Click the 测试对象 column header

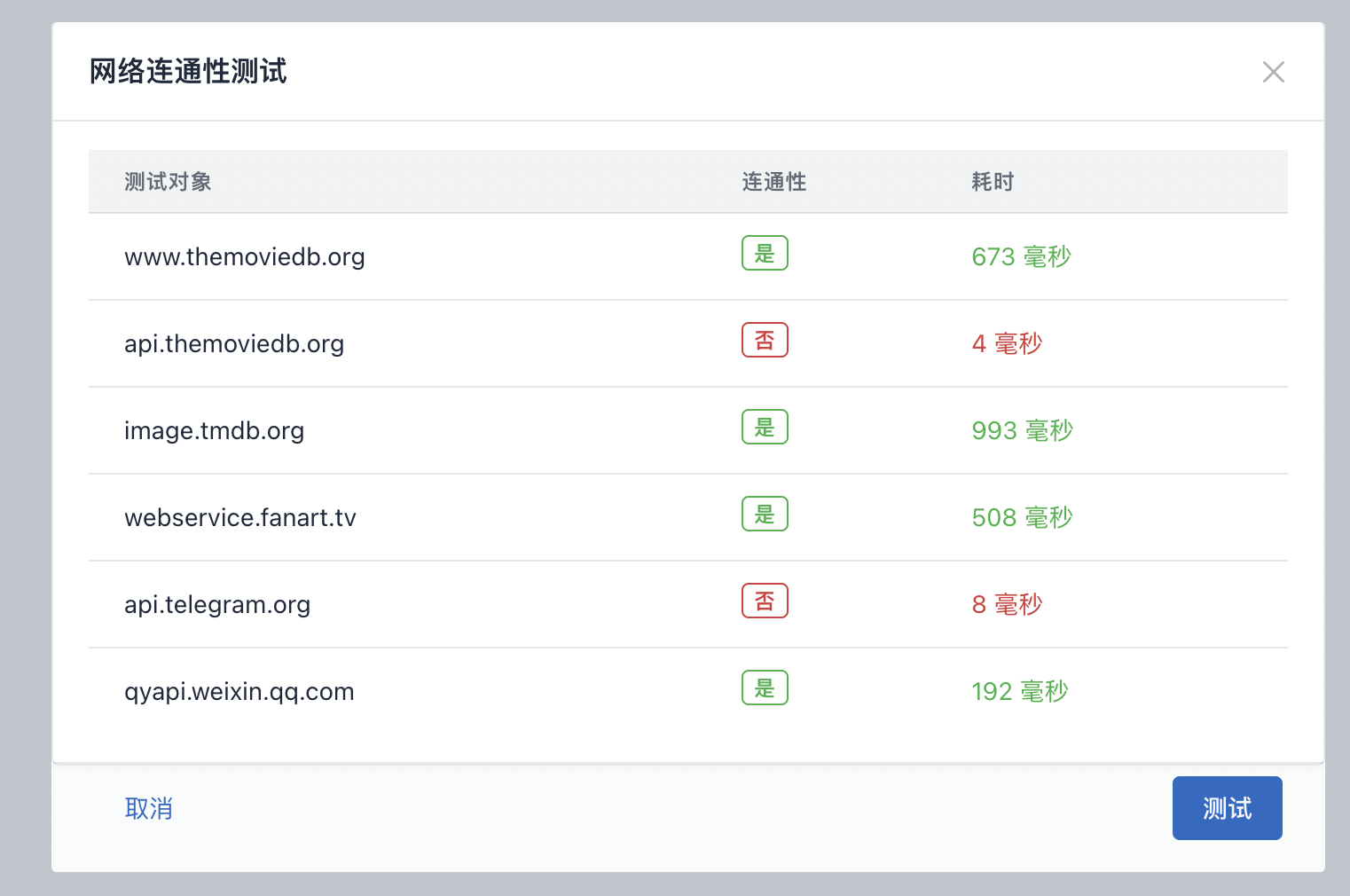tap(168, 182)
